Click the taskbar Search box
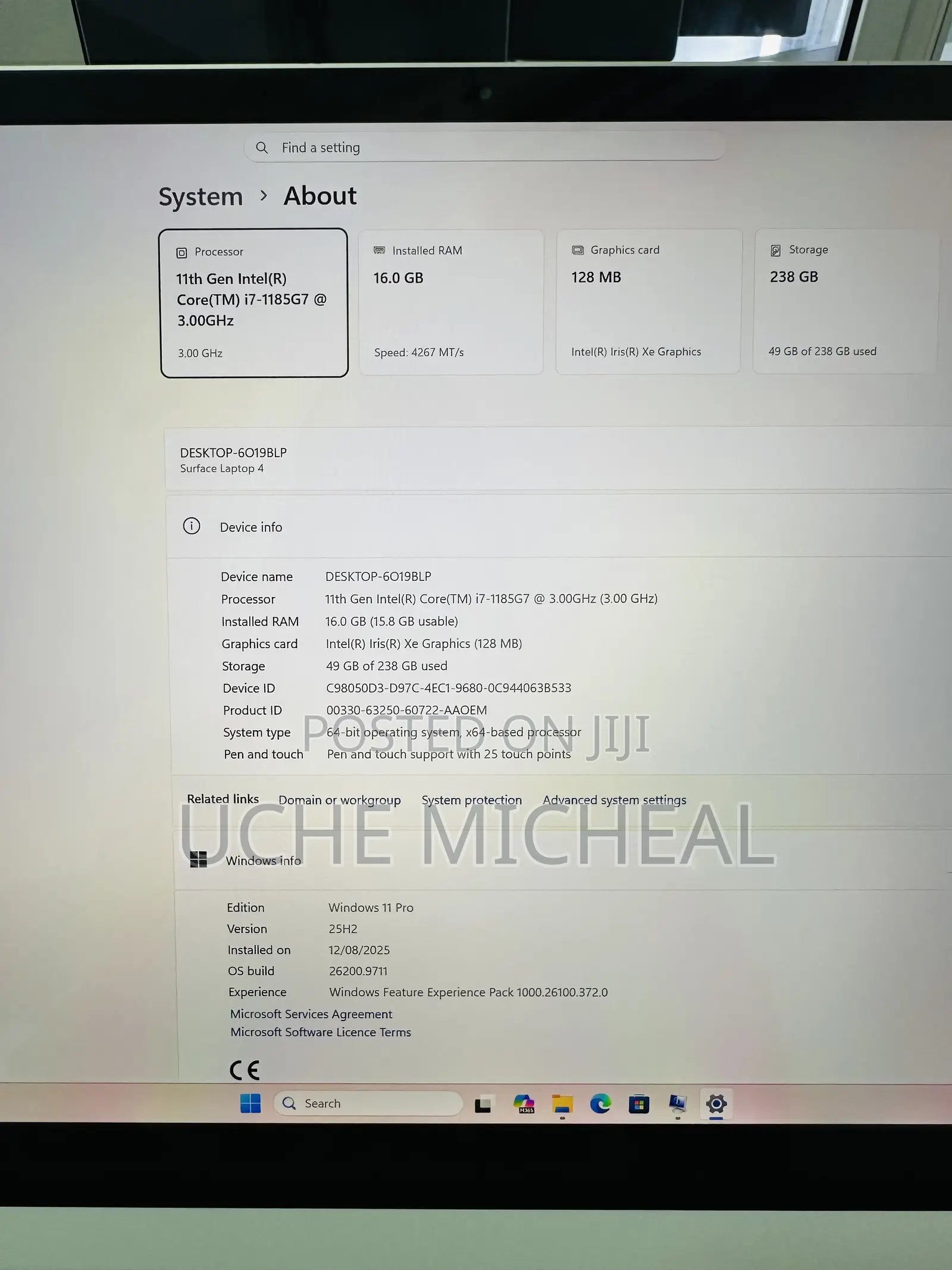This screenshot has width=952, height=1270. pos(368,1103)
